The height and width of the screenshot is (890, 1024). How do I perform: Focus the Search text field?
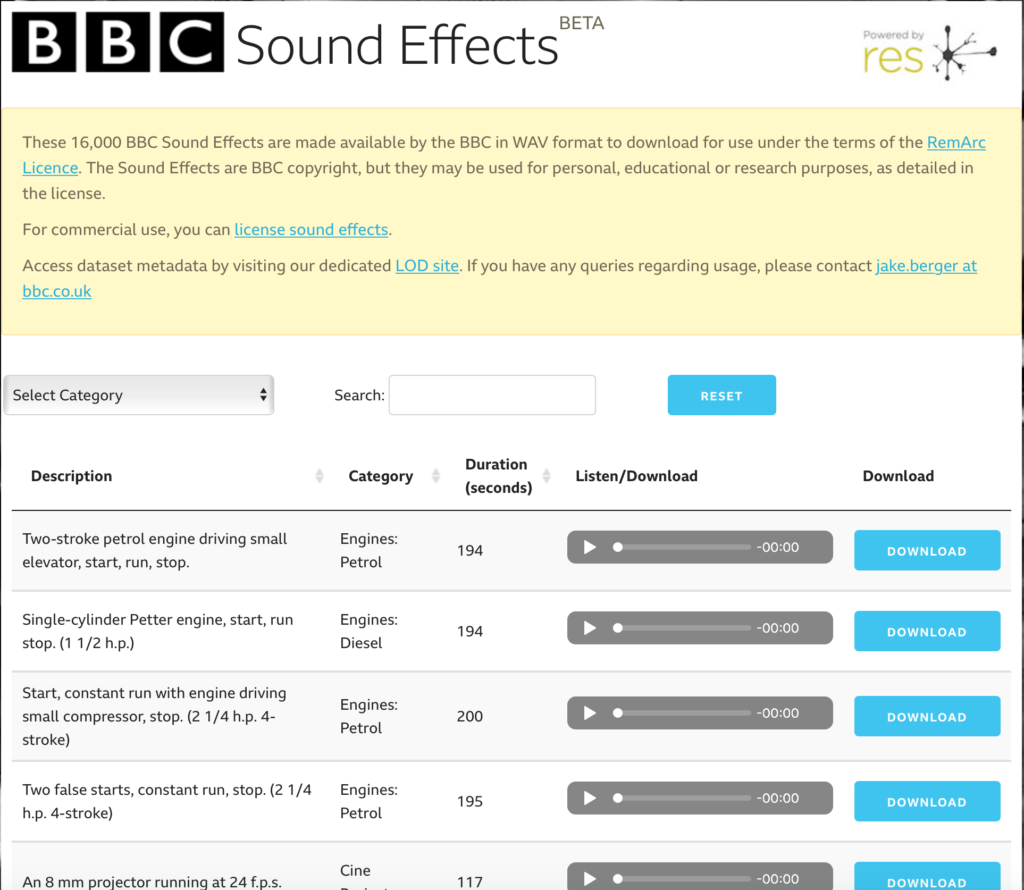point(492,395)
